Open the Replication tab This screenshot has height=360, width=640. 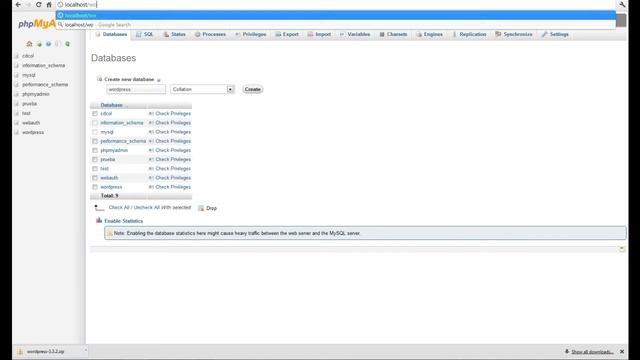click(469, 34)
